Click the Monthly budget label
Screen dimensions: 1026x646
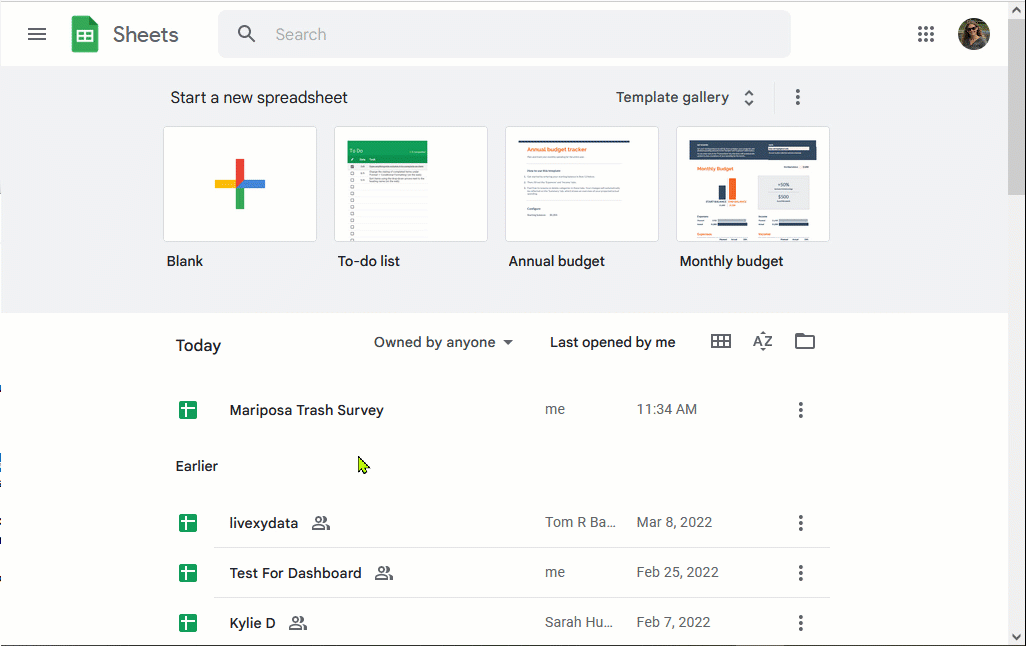(731, 261)
